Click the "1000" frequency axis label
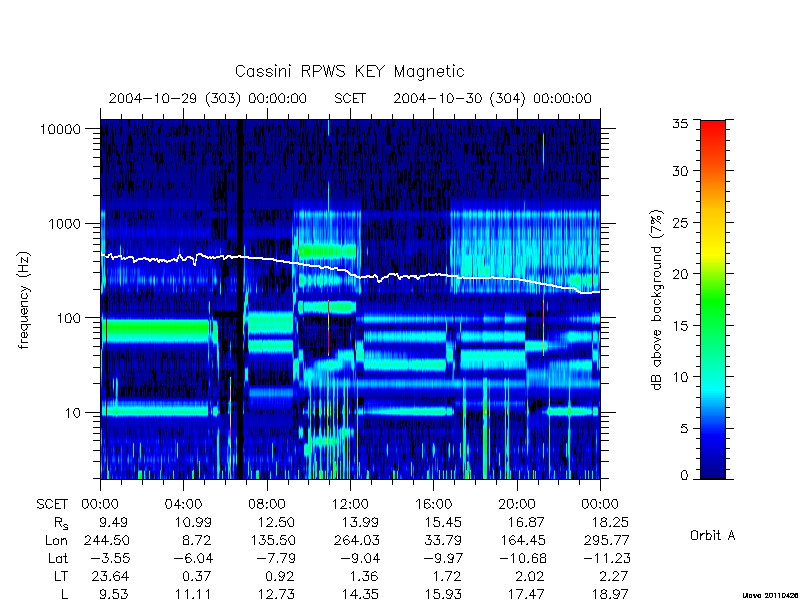 tap(65, 224)
